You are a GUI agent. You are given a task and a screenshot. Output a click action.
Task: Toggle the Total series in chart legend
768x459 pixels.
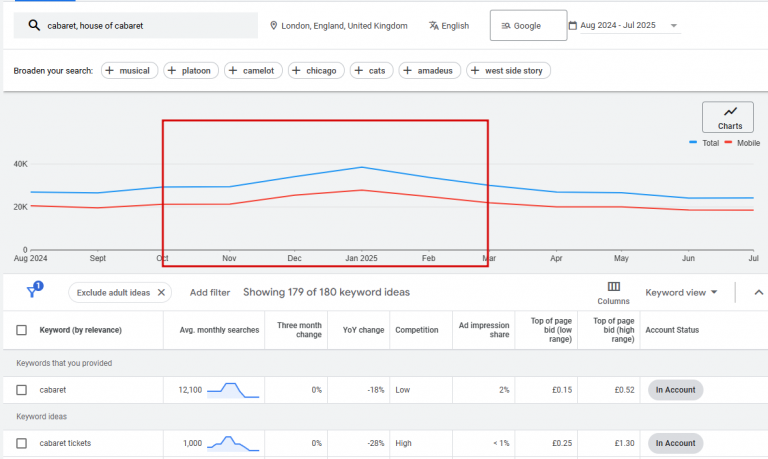click(x=704, y=143)
